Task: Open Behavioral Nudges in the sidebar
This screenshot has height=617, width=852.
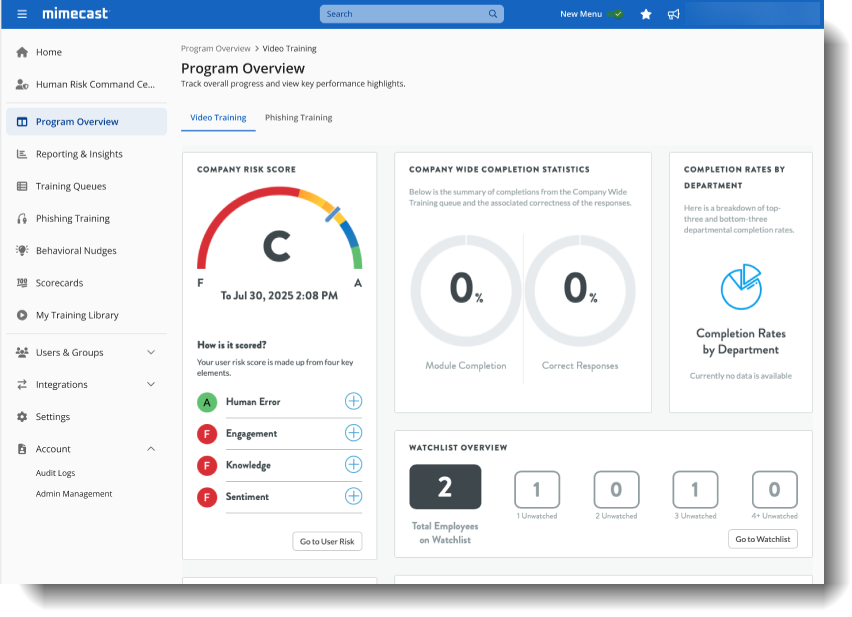Action: tap(75, 251)
